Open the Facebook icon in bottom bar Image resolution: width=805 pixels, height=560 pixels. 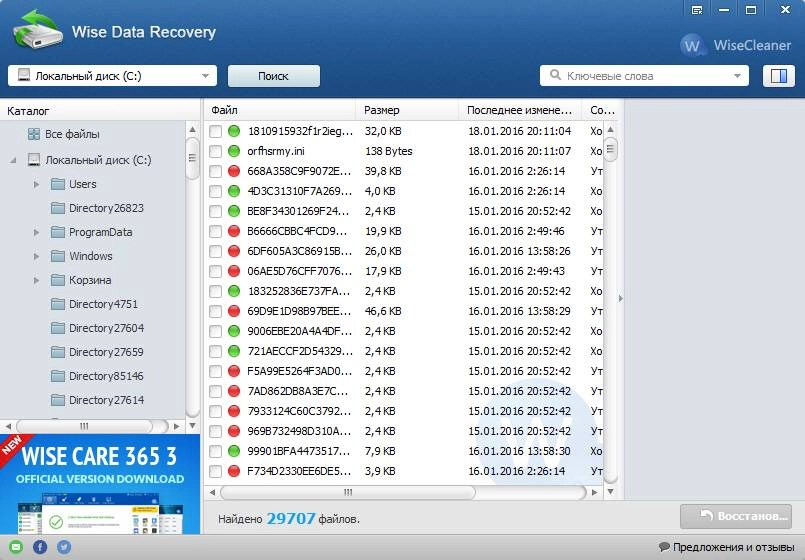pos(40,547)
